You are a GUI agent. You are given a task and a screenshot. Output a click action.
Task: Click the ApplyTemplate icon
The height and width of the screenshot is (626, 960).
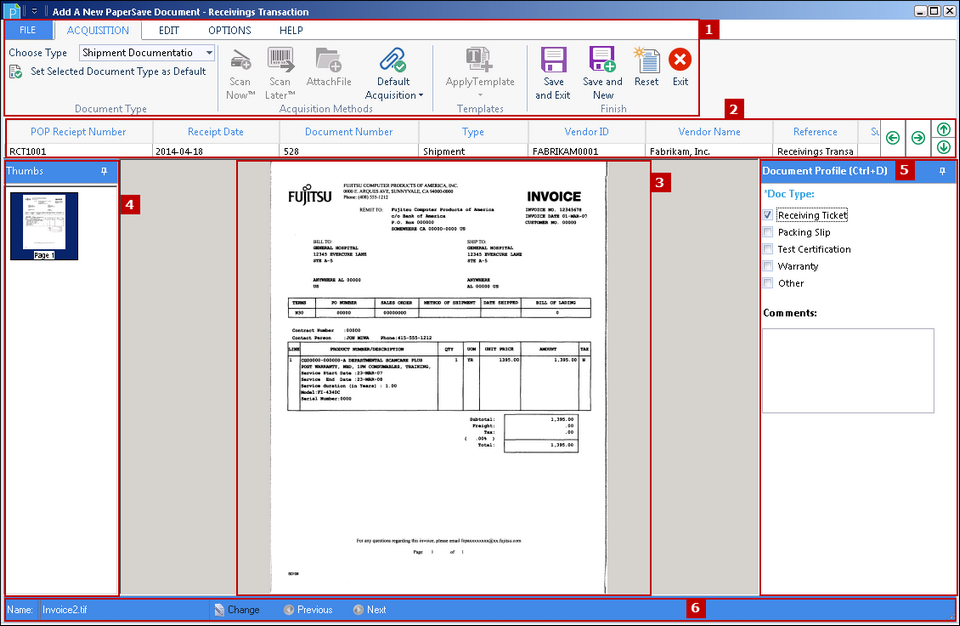click(x=479, y=59)
